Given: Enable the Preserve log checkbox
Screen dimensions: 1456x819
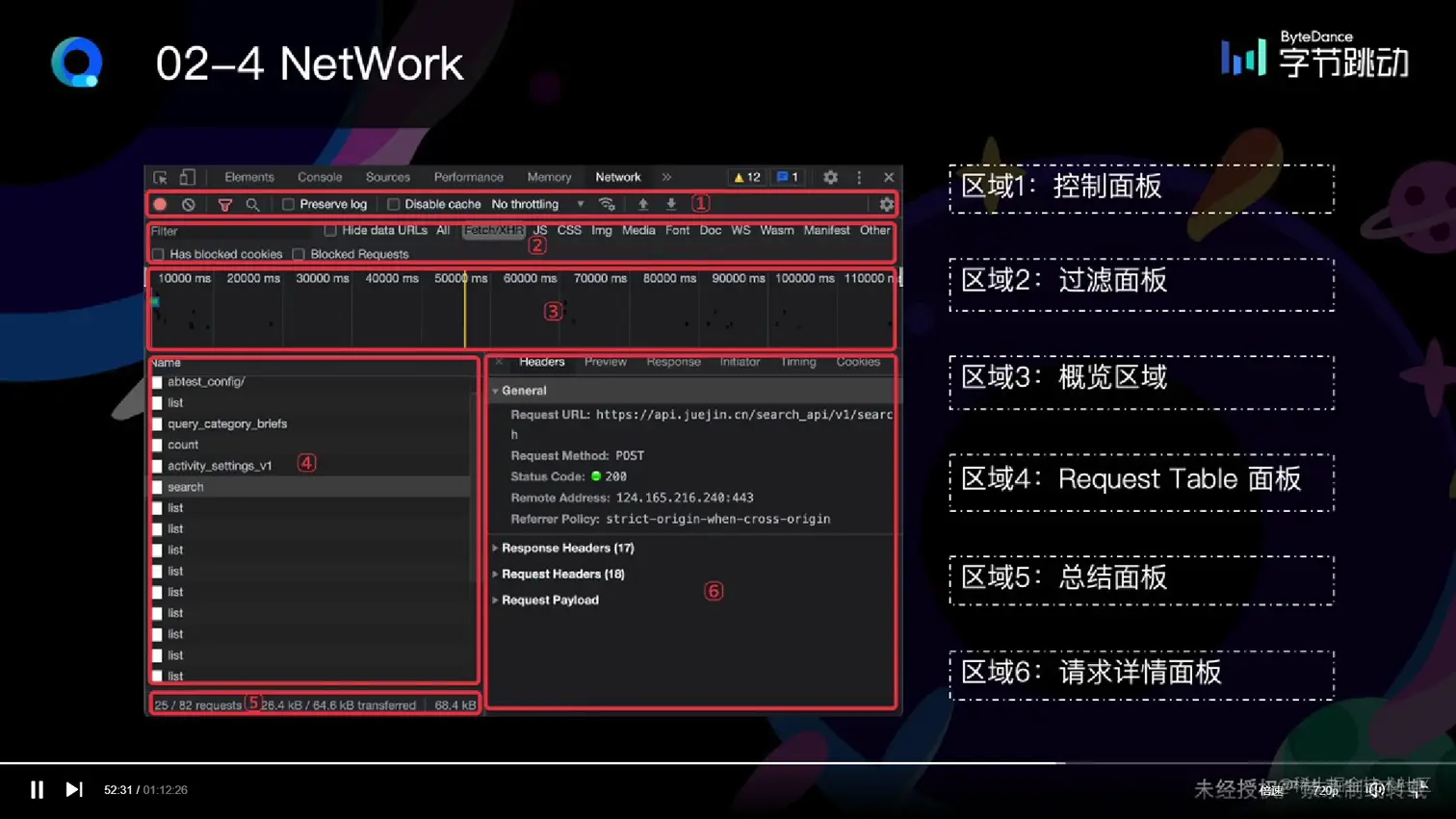Looking at the screenshot, I should tap(288, 204).
